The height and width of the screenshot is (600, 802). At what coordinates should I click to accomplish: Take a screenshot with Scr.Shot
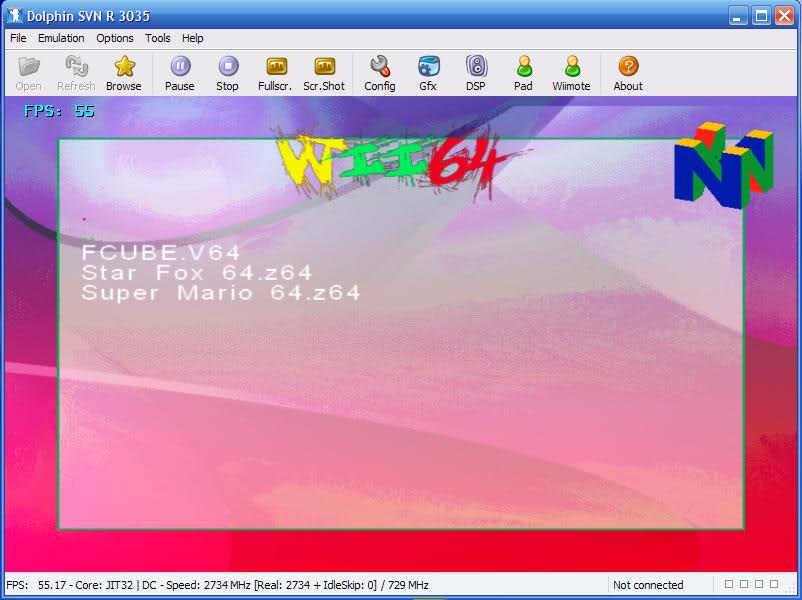(x=324, y=73)
